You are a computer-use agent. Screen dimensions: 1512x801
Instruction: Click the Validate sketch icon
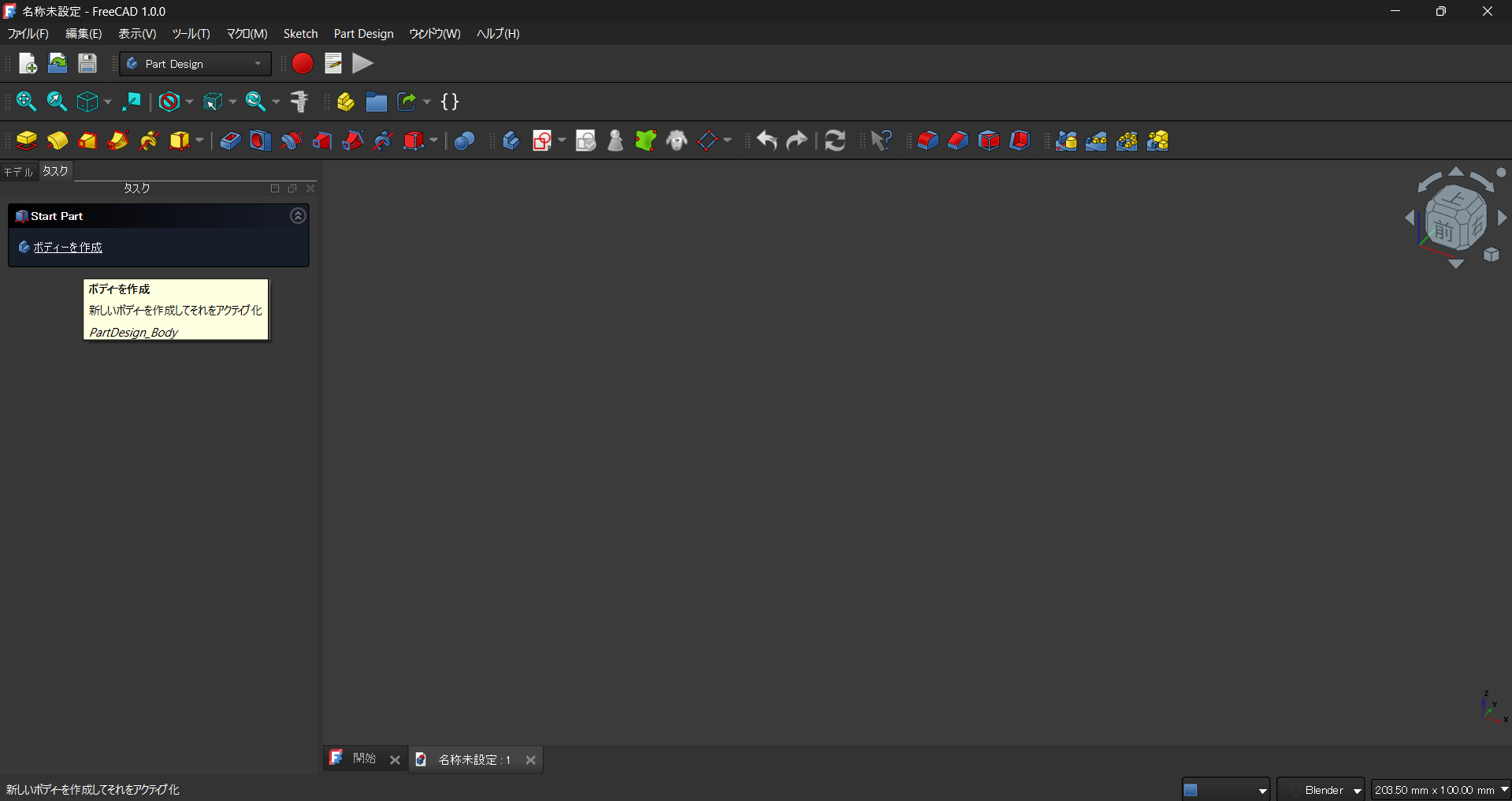point(585,141)
